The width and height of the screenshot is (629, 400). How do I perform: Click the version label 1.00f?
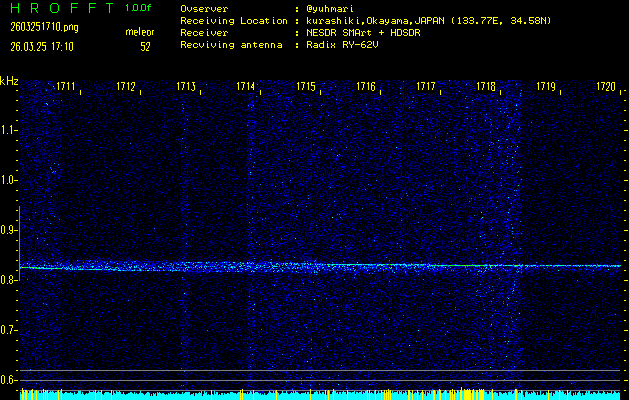(138, 8)
